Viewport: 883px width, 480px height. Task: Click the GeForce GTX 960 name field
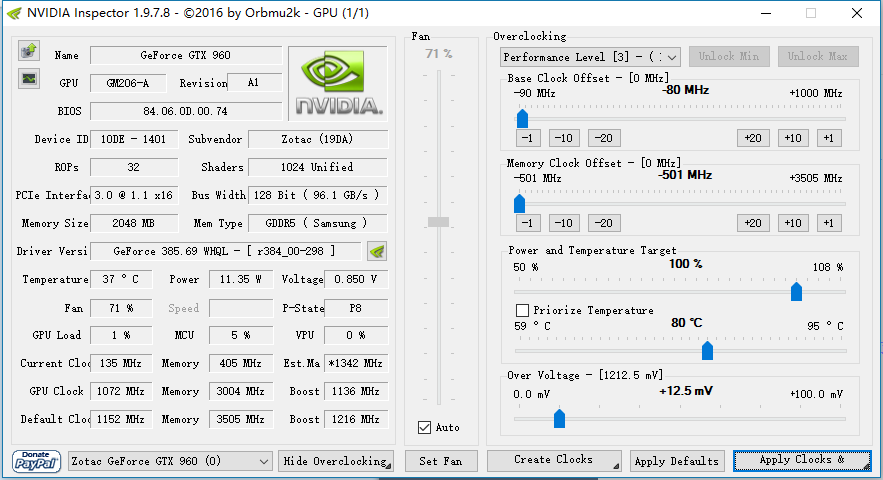click(186, 55)
